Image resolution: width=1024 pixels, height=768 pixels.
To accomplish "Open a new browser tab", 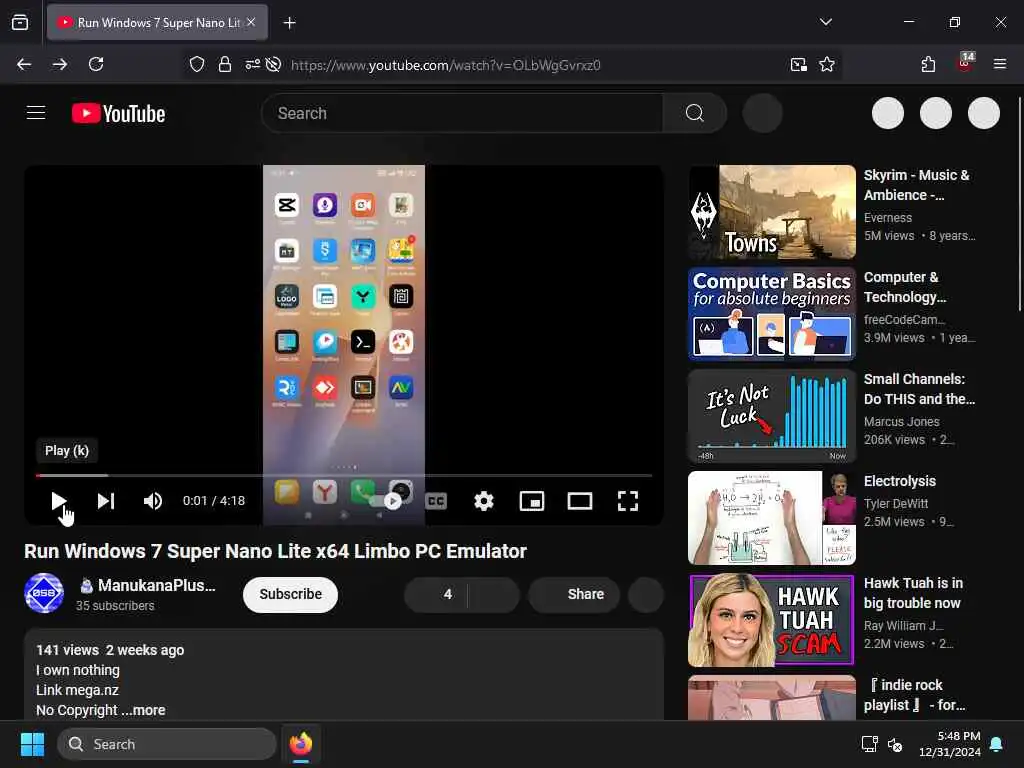I will 289,23.
